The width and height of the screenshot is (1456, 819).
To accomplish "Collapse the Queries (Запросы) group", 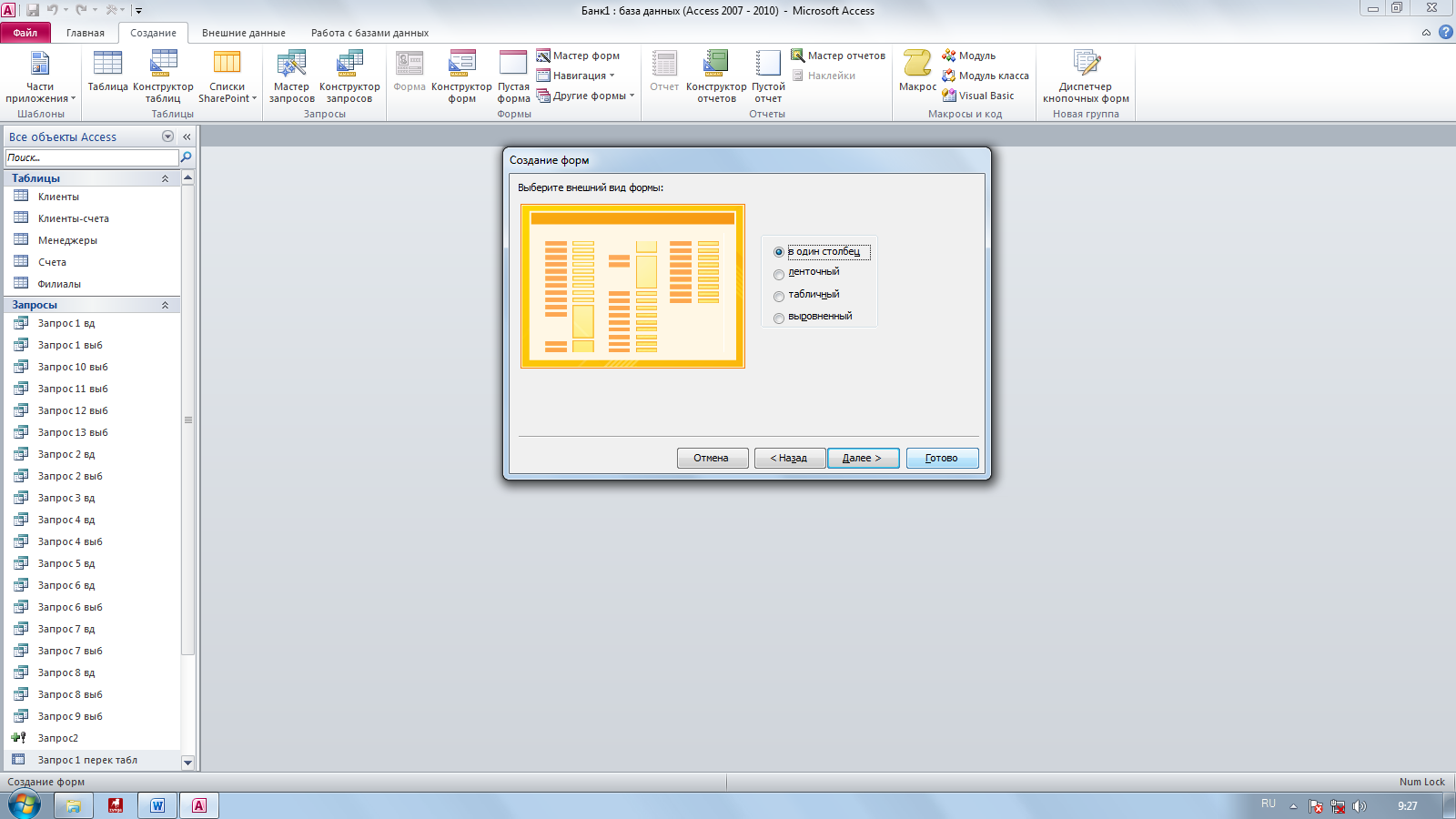I will pyautogui.click(x=165, y=305).
